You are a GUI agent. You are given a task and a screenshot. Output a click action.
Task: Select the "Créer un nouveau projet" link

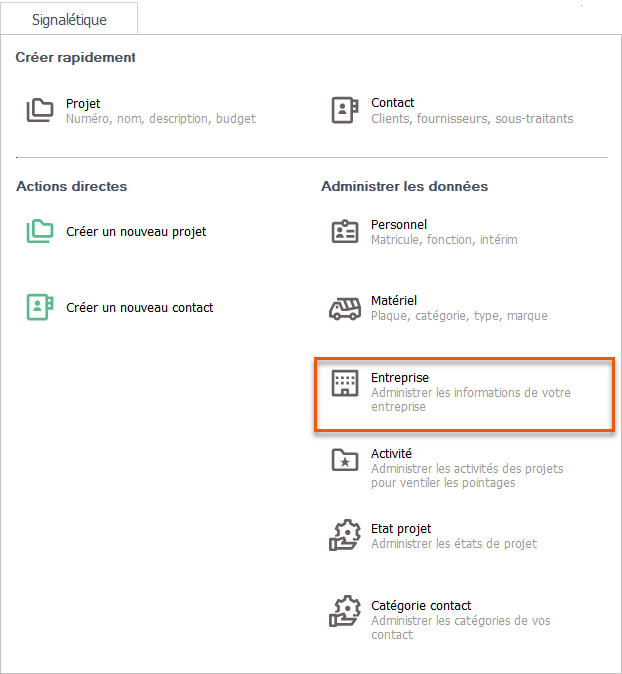(136, 232)
